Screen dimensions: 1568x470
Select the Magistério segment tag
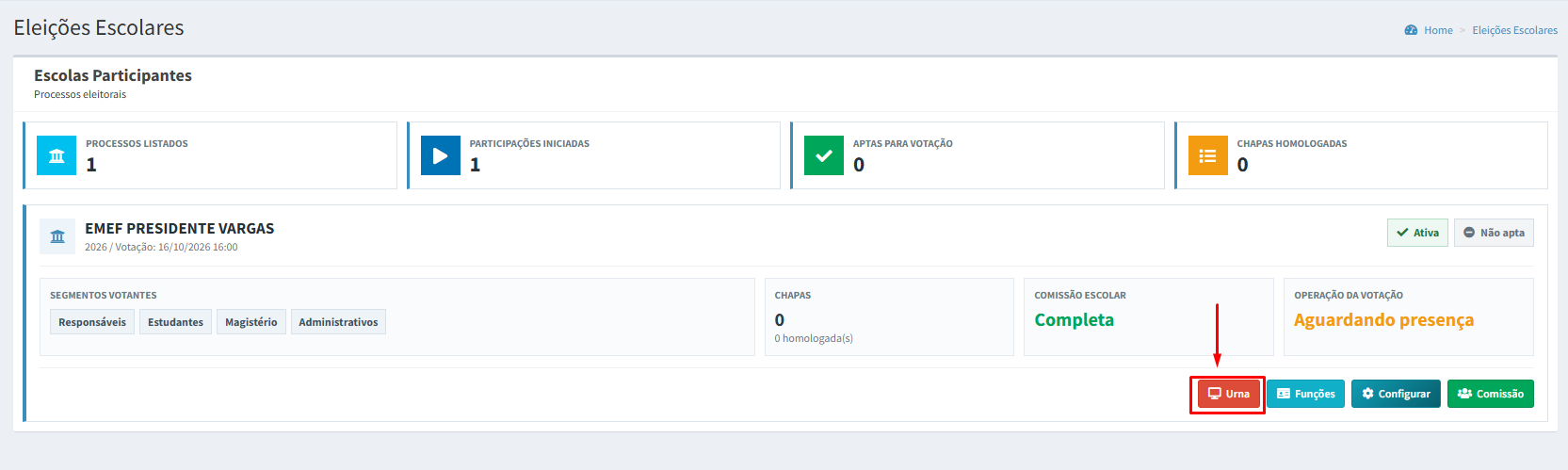coord(251,322)
